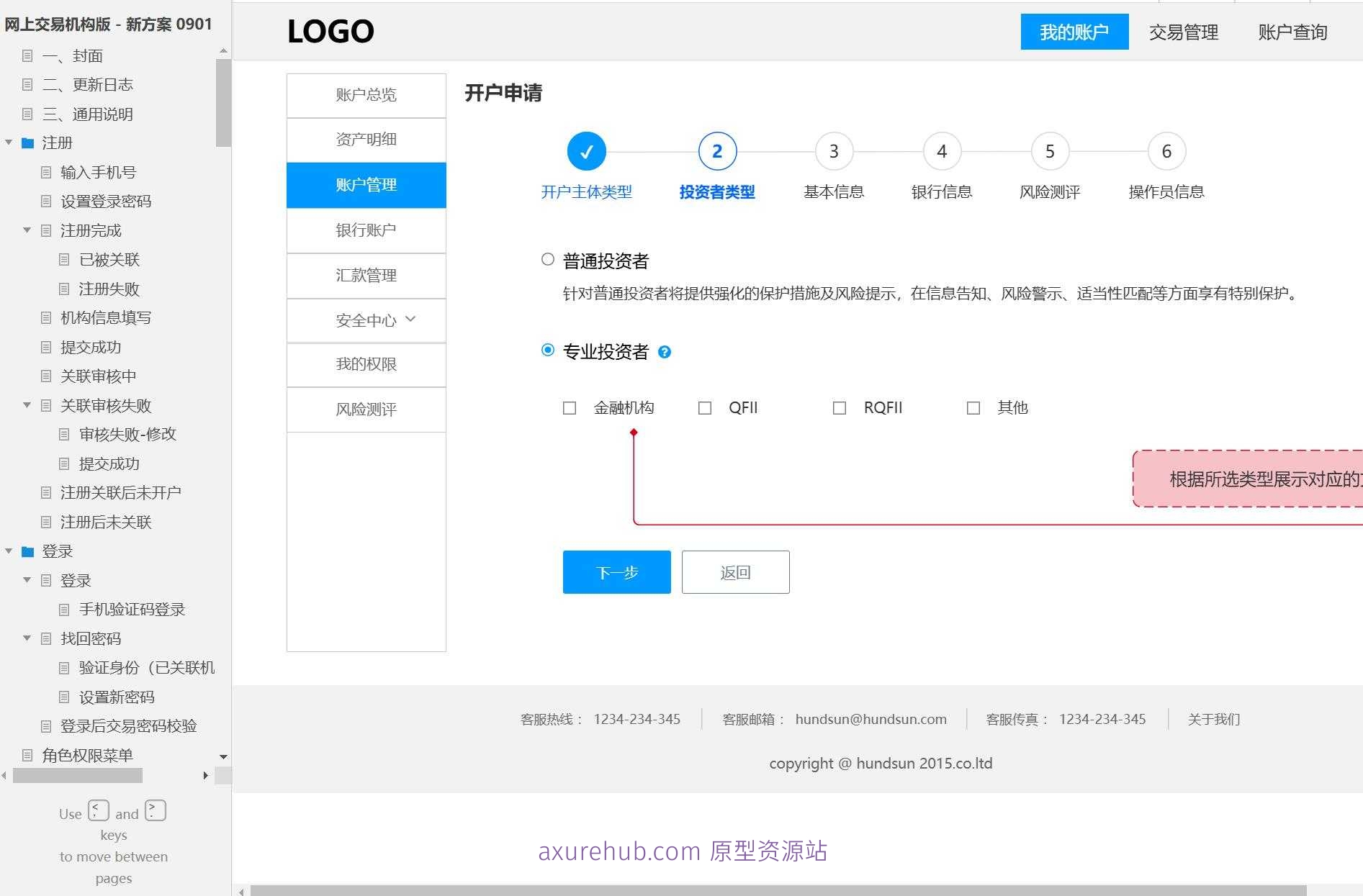Click the 登录 folder icon in tree
Viewport: 1363px width, 896px height.
point(28,552)
